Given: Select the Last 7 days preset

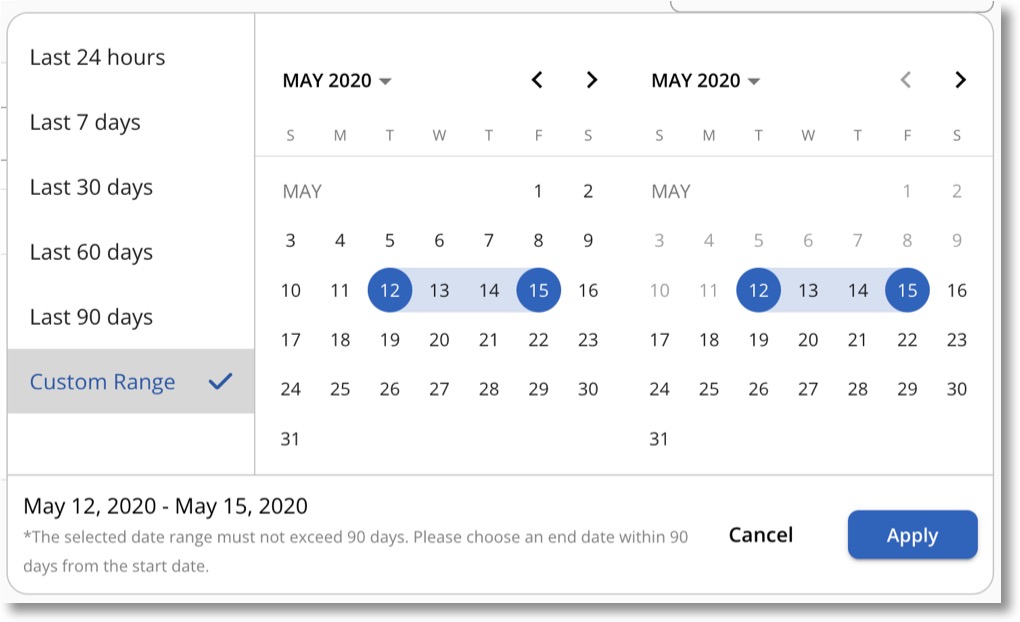Looking at the screenshot, I should [x=86, y=122].
